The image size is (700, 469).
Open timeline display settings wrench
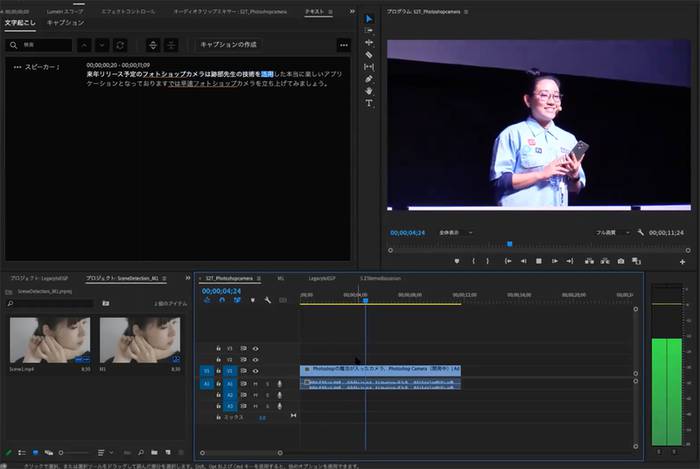(x=267, y=300)
